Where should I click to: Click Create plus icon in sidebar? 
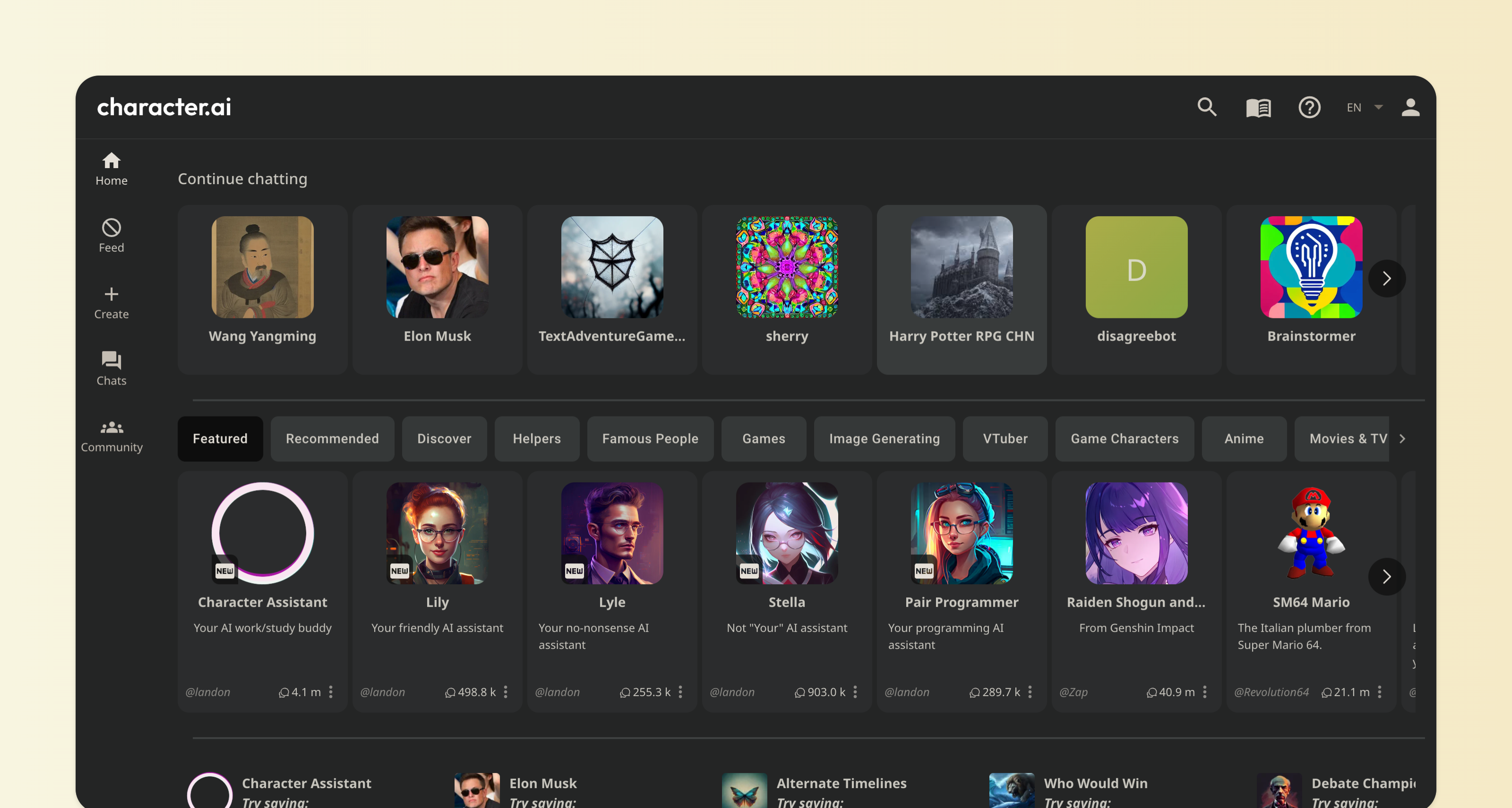point(112,303)
